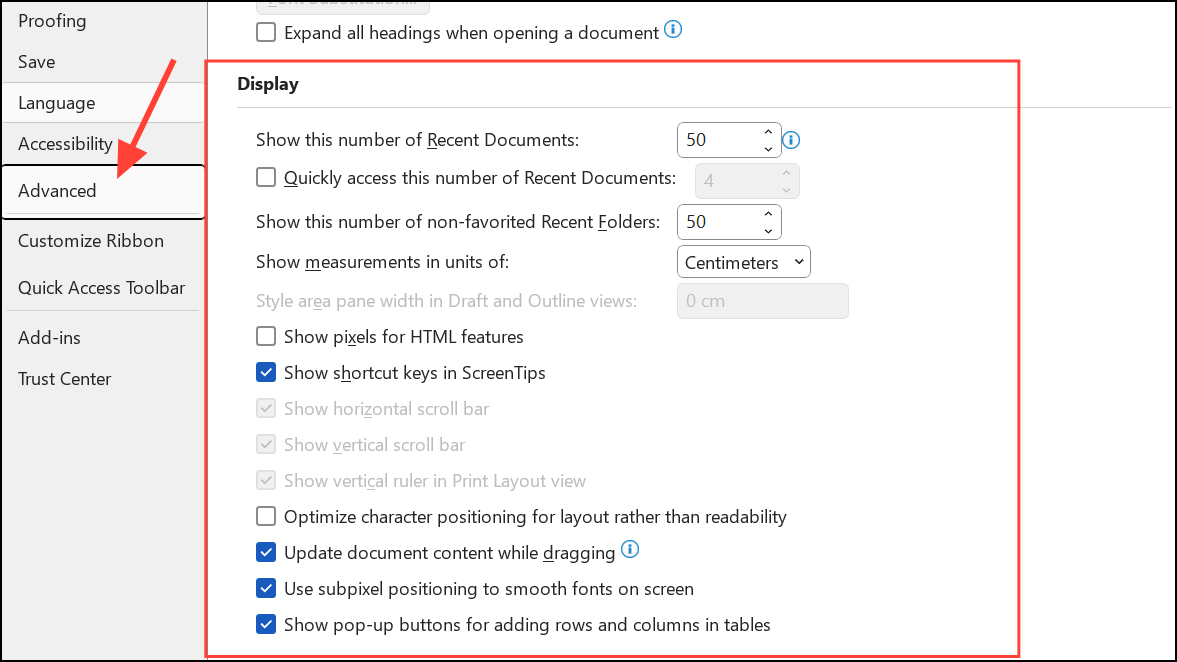The width and height of the screenshot is (1177, 662).
Task: Decrement Recent Folders count using the down arrow
Action: (x=767, y=229)
